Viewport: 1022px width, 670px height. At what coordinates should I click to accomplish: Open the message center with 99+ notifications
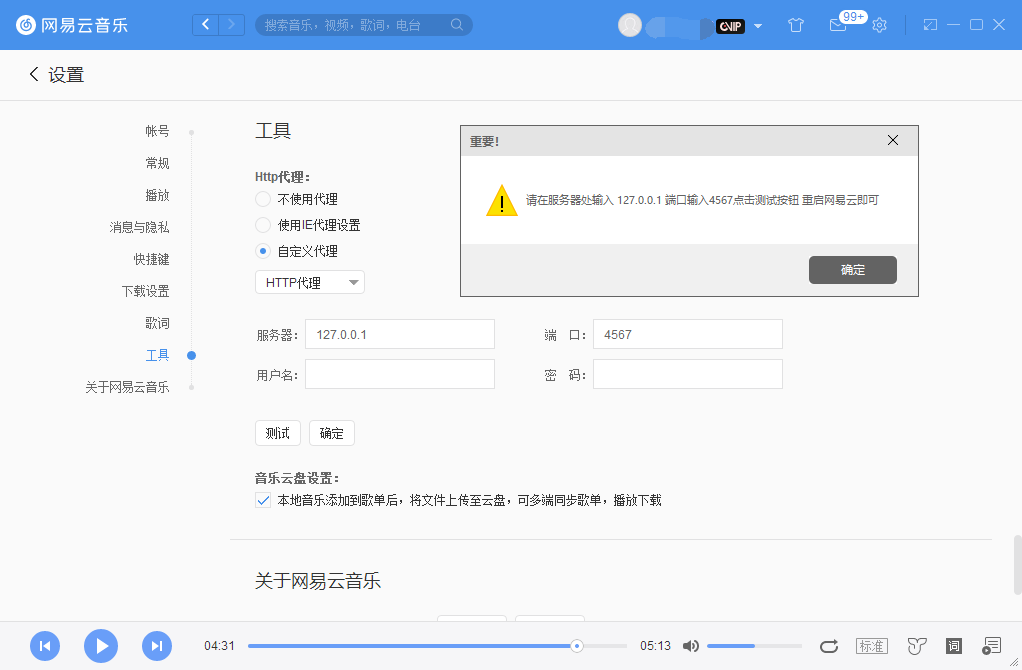click(838, 26)
